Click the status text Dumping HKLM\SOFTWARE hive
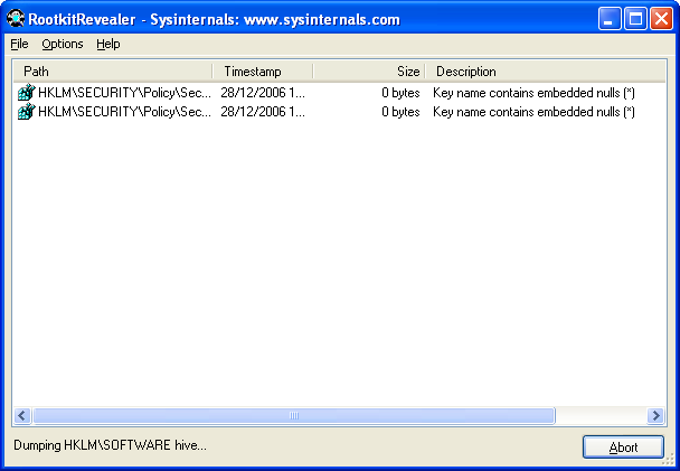This screenshot has height=471, width=680. [110, 445]
